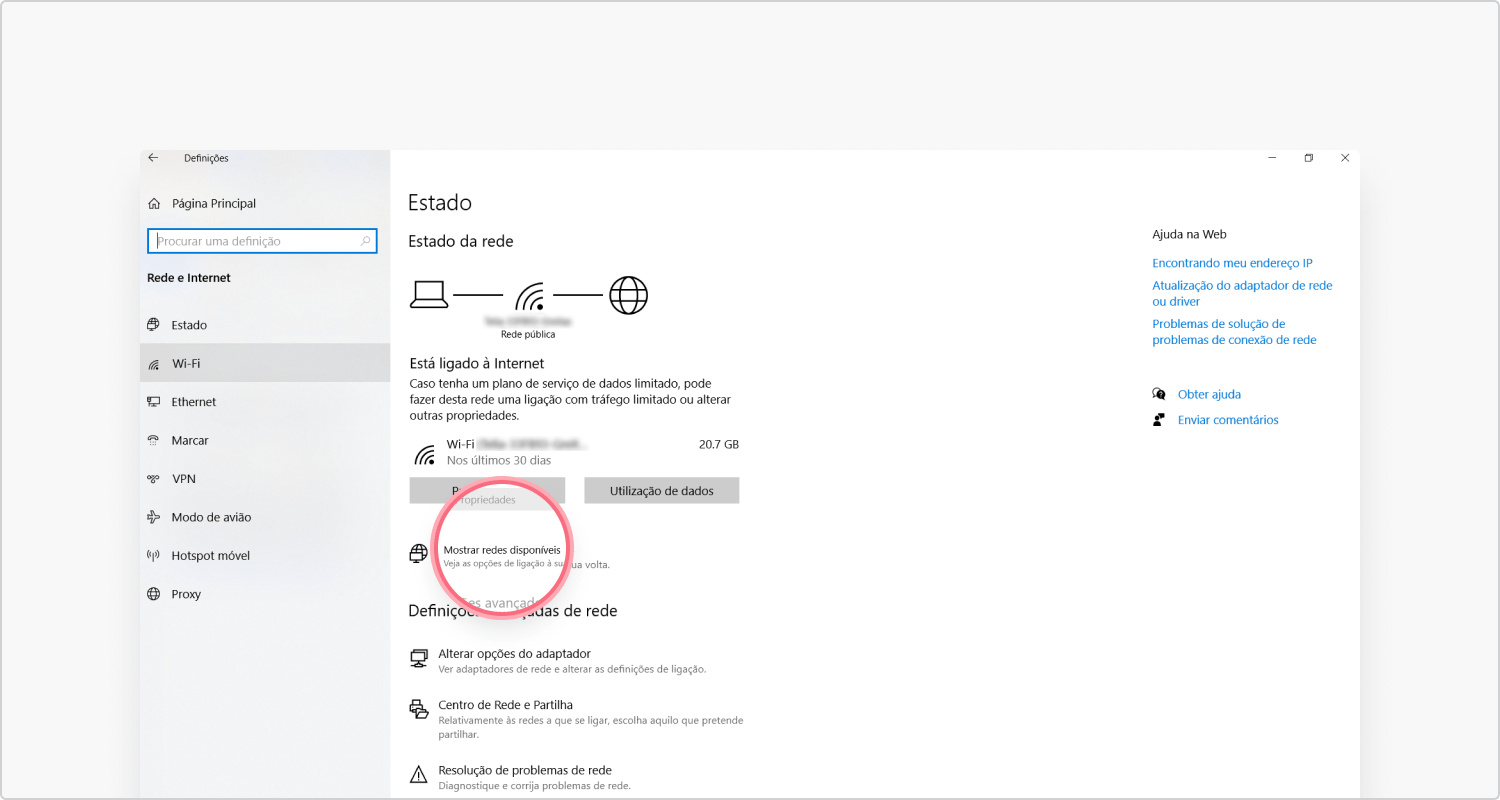Viewport: 1500px width, 800px height.
Task: Click the search magnifier icon
Action: 365,241
